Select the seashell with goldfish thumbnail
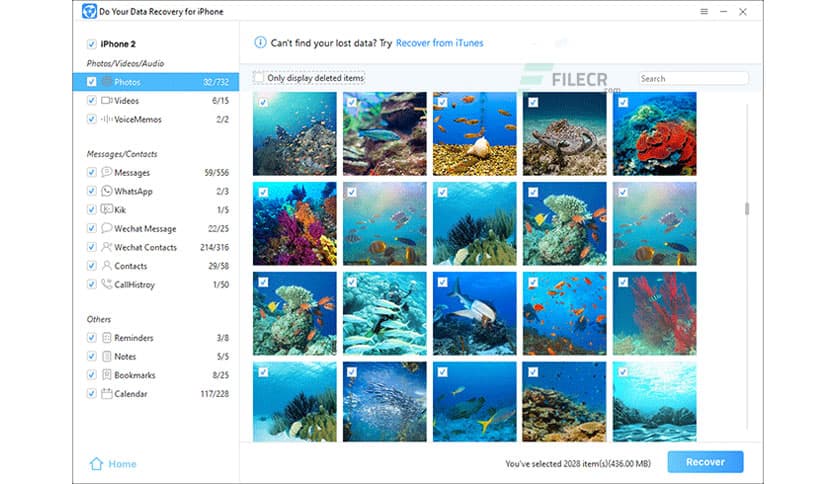 [475, 134]
